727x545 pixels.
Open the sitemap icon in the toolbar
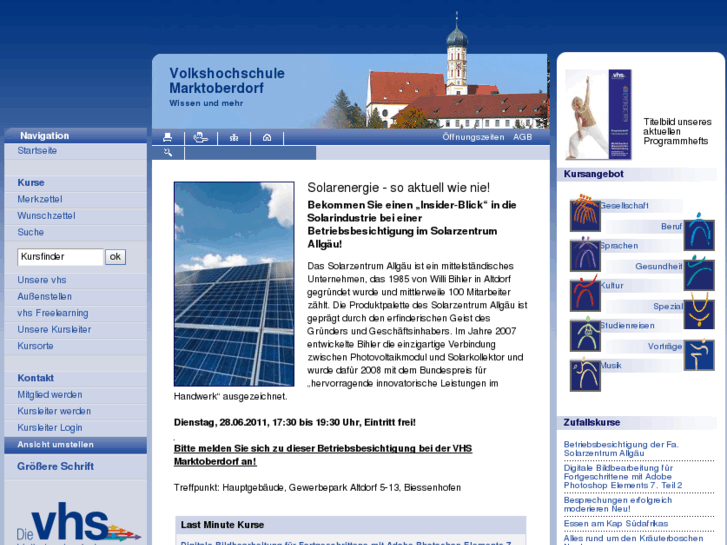coord(234,137)
